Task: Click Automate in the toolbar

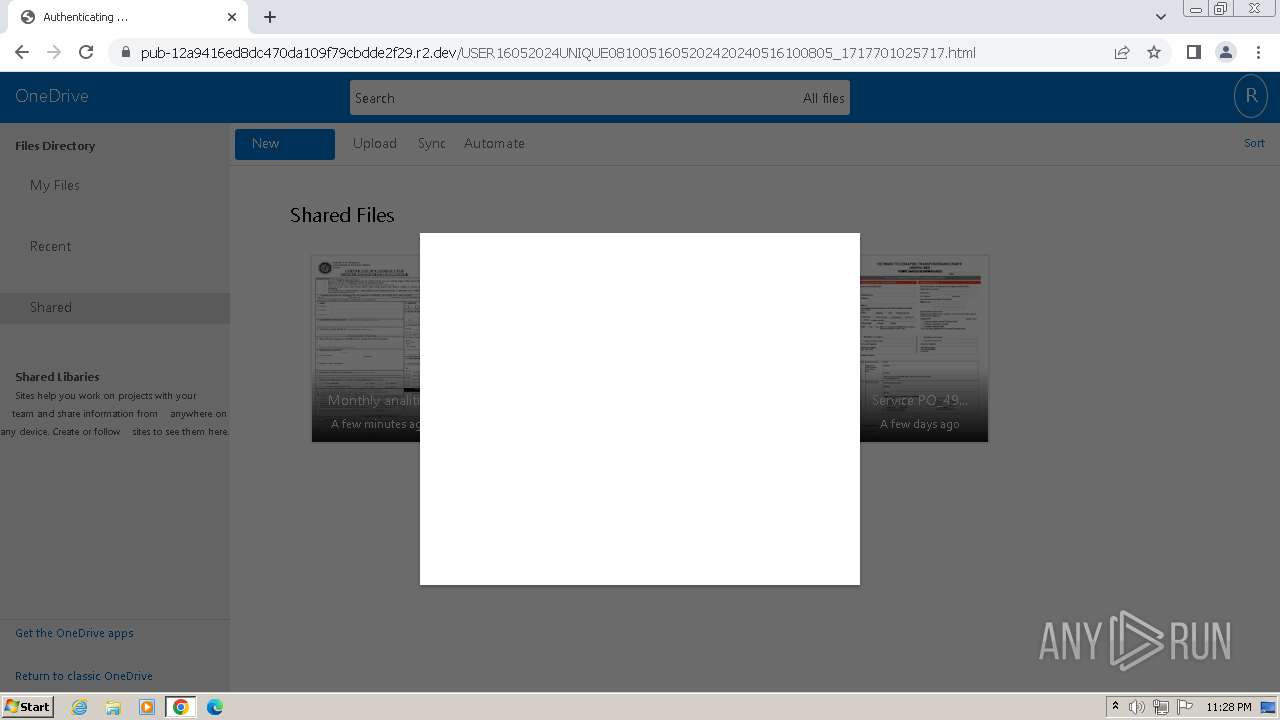Action: click(494, 144)
